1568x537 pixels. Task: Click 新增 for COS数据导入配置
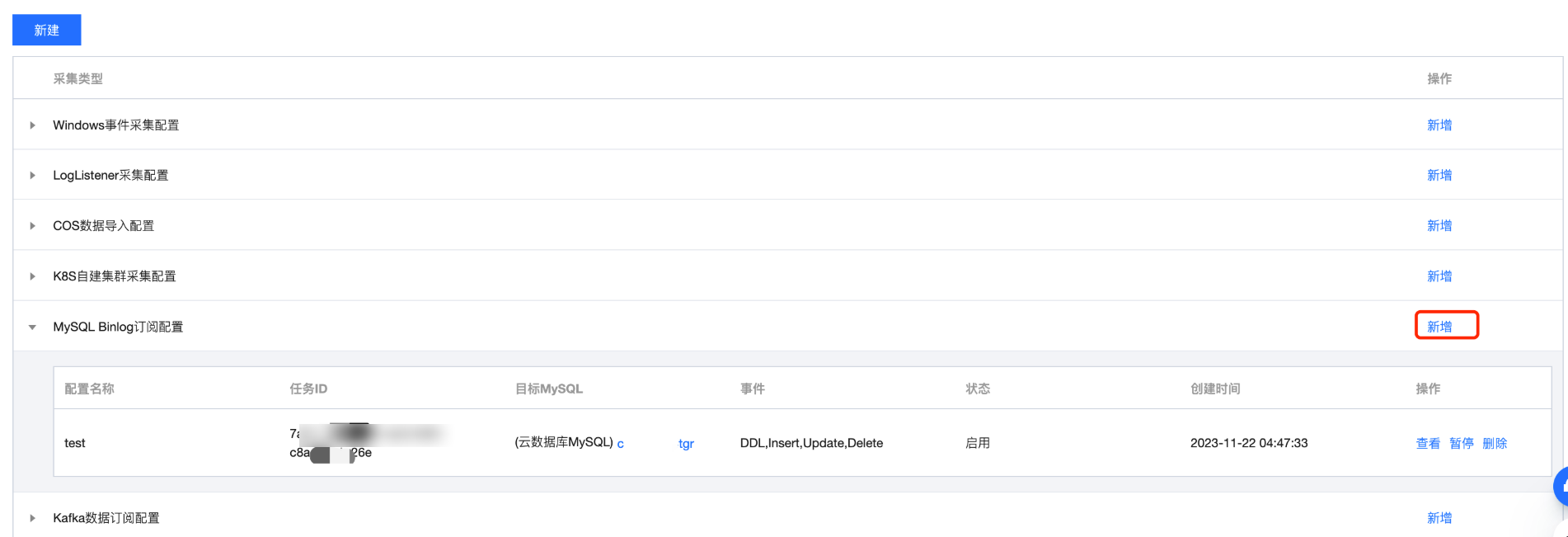pos(1439,226)
